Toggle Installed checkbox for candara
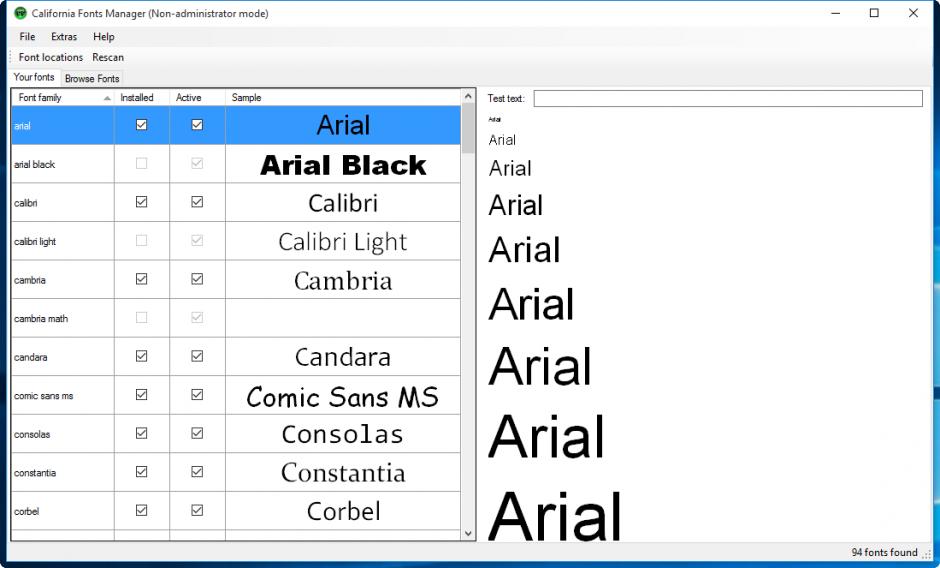Viewport: 940px width, 568px height. pyautogui.click(x=141, y=356)
